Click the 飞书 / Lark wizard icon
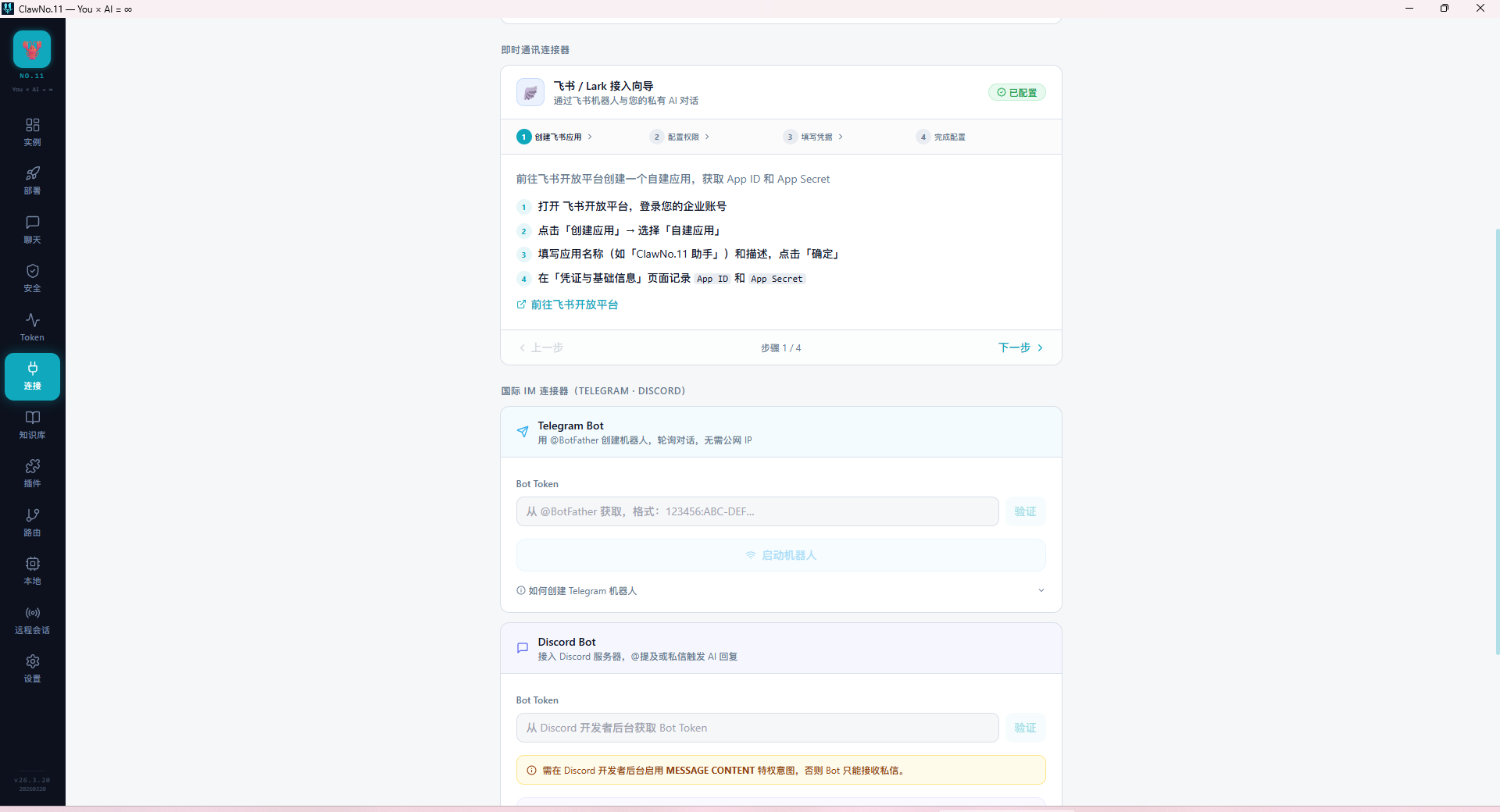 530,92
